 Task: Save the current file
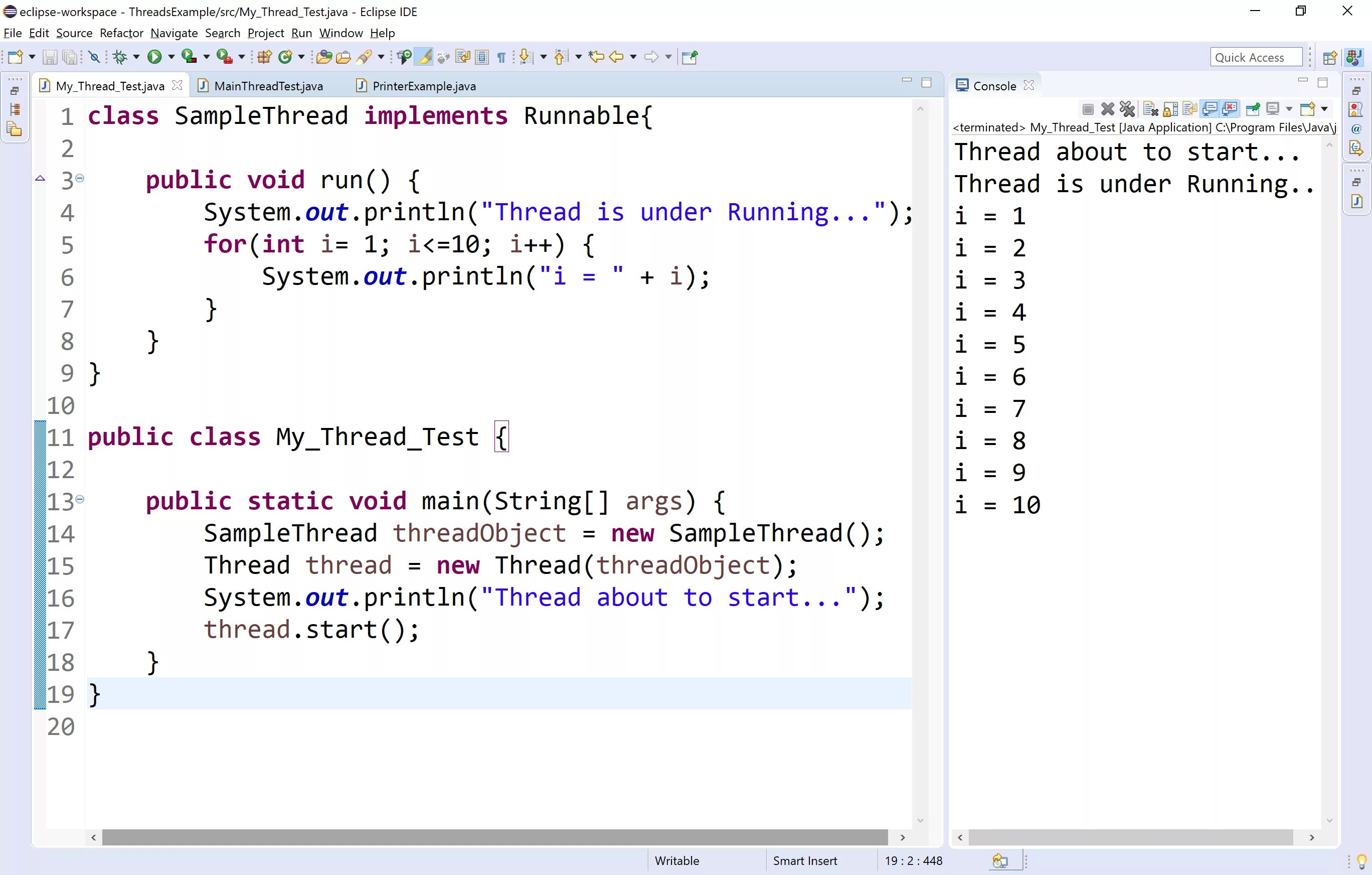click(50, 56)
